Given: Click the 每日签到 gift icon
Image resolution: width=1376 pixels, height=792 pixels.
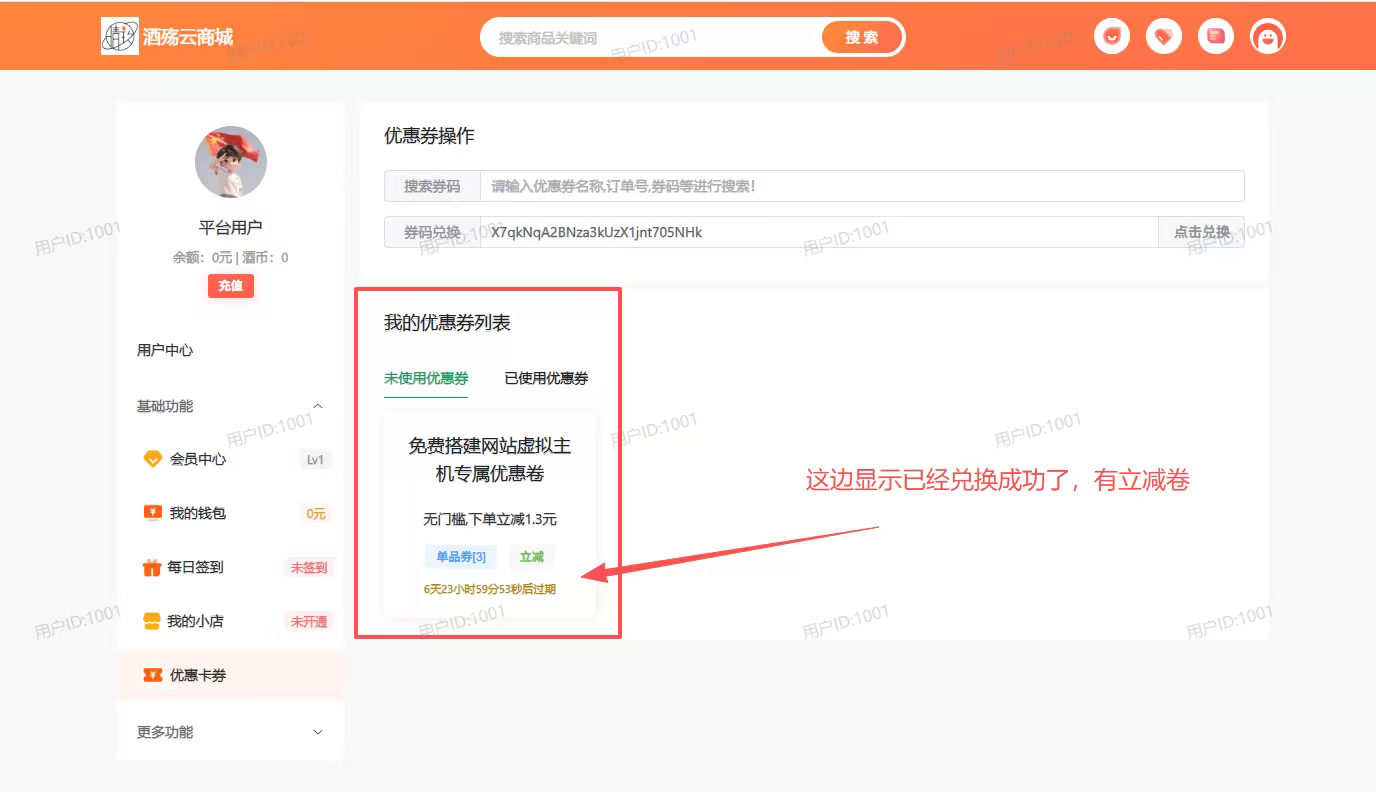Looking at the screenshot, I should (x=152, y=567).
